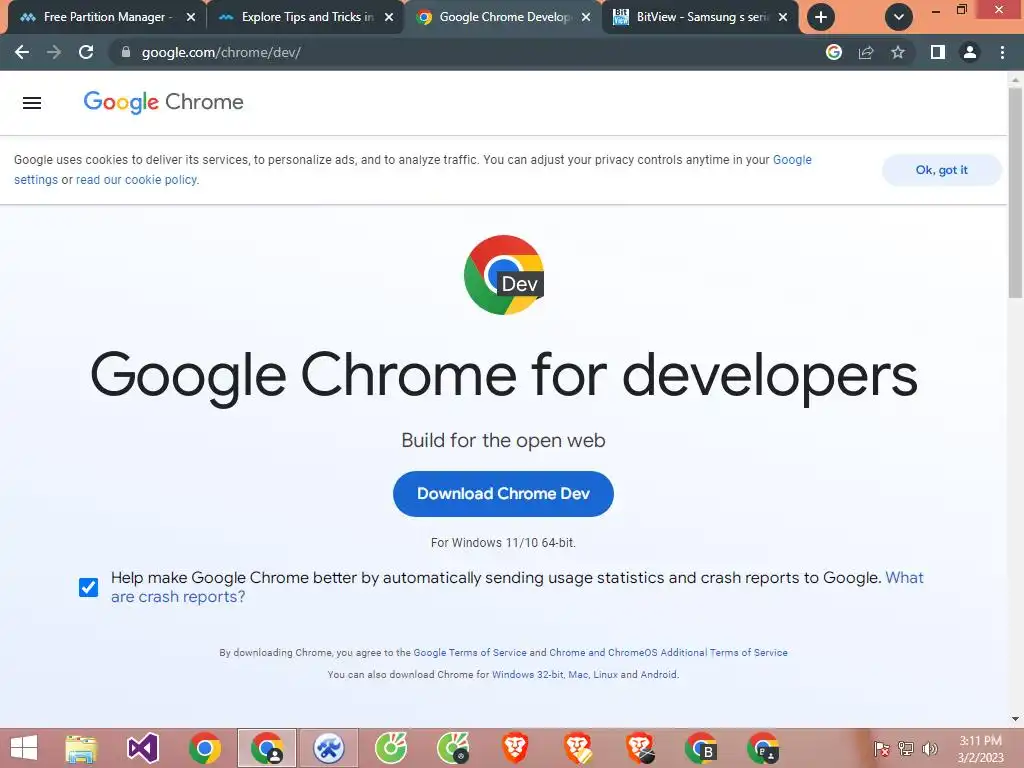The width and height of the screenshot is (1024, 768).
Task: View site information via the lock icon
Action: click(126, 52)
